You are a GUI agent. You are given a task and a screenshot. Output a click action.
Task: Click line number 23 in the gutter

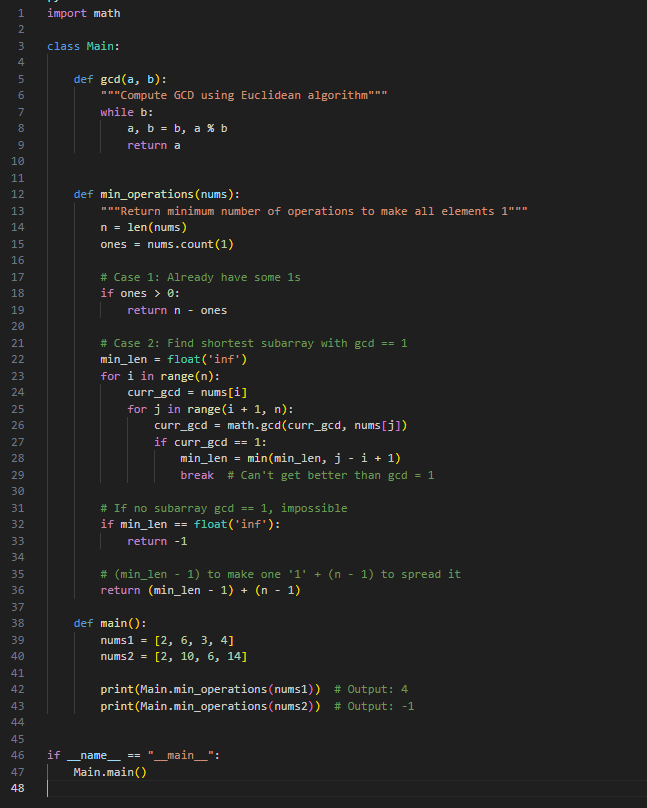point(18,376)
